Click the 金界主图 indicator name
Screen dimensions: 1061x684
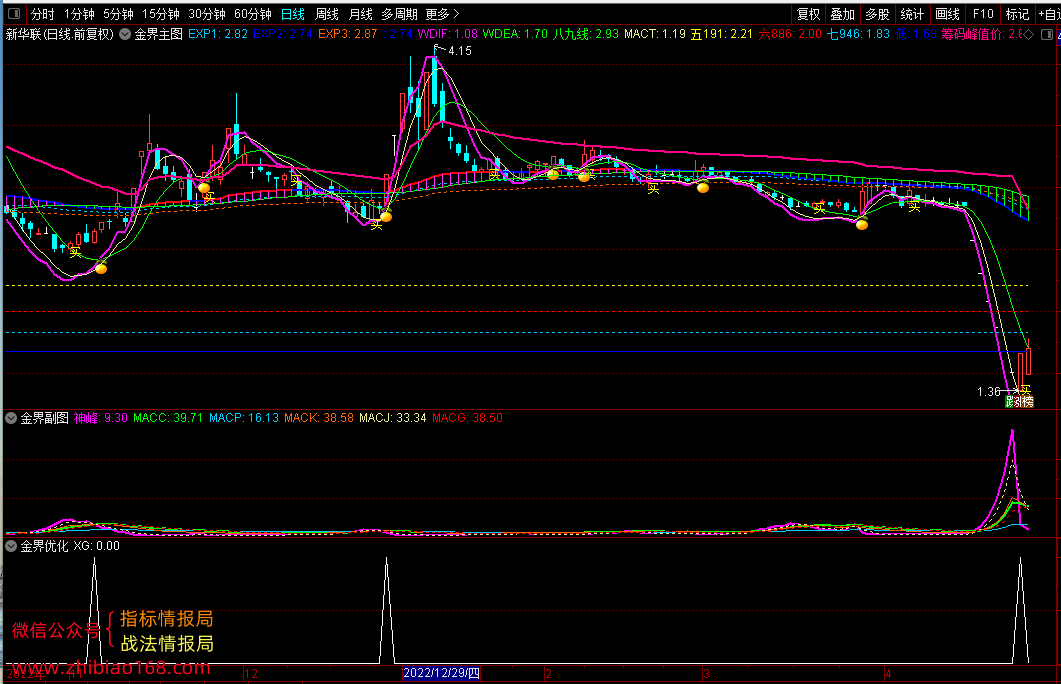click(x=158, y=34)
